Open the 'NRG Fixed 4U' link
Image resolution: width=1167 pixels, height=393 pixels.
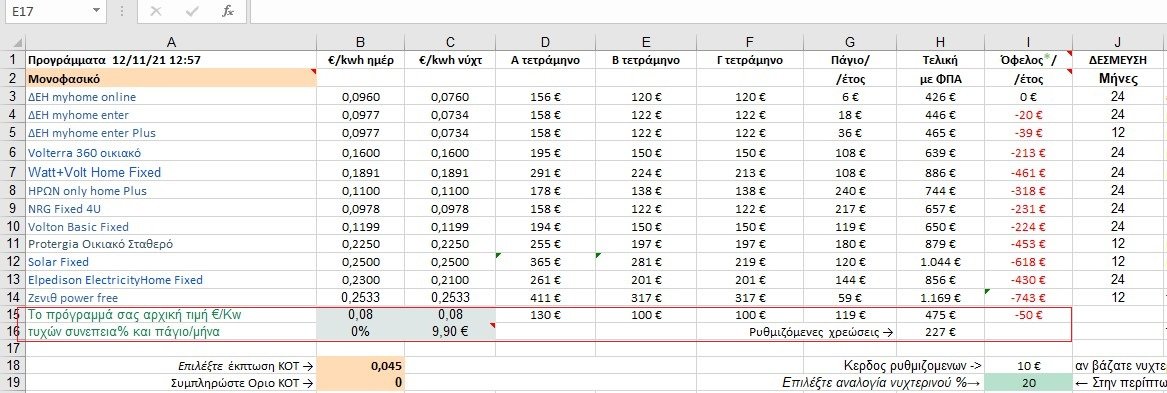pos(65,208)
